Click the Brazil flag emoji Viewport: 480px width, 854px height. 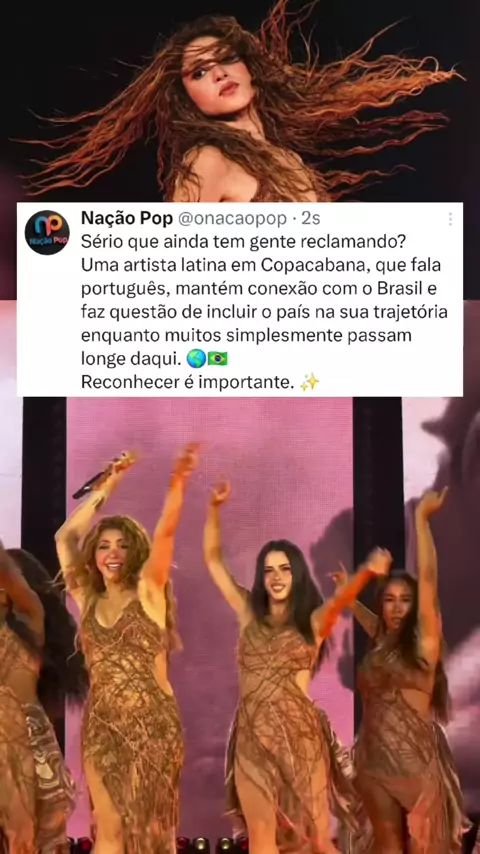click(217, 358)
